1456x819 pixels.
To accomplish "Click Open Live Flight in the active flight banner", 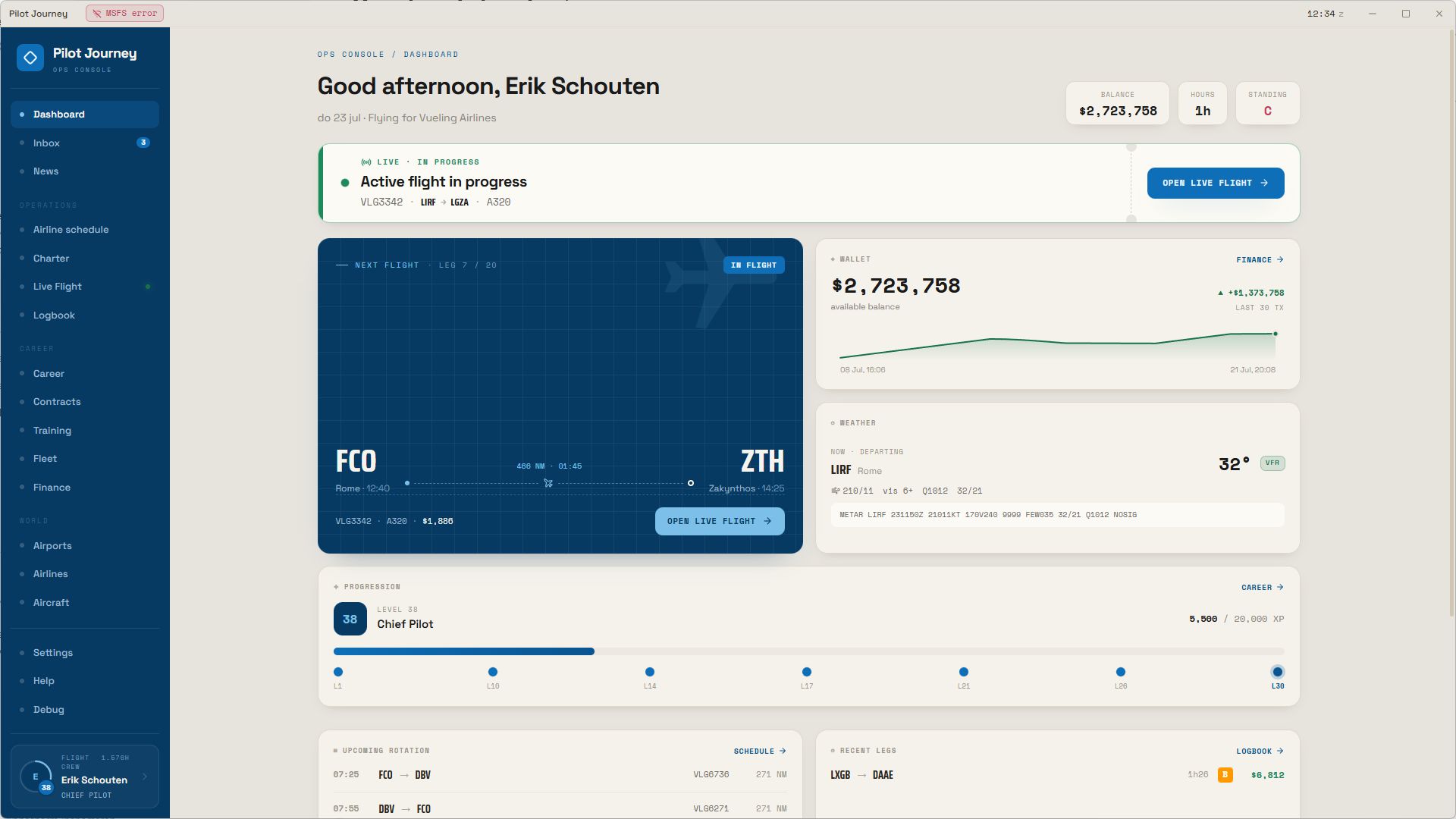I will 1216,183.
